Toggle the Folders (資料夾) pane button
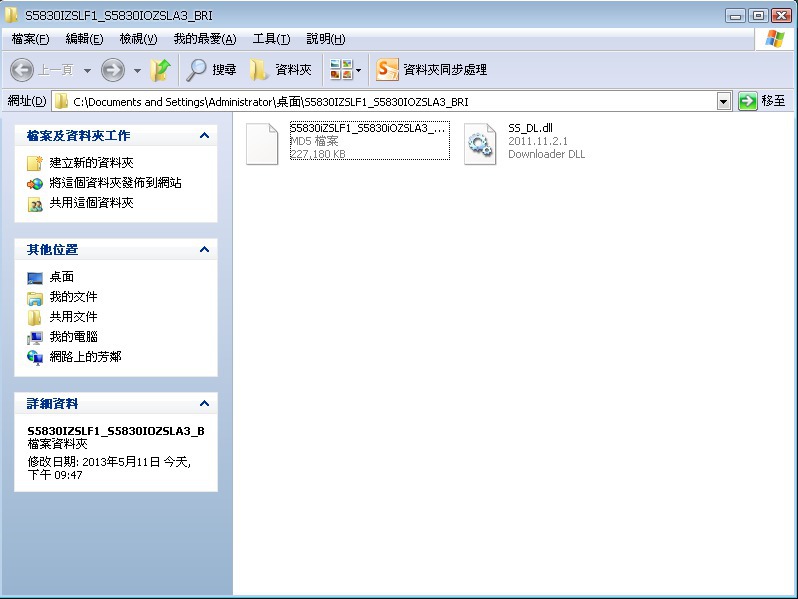The width and height of the screenshot is (798, 599). coord(280,70)
